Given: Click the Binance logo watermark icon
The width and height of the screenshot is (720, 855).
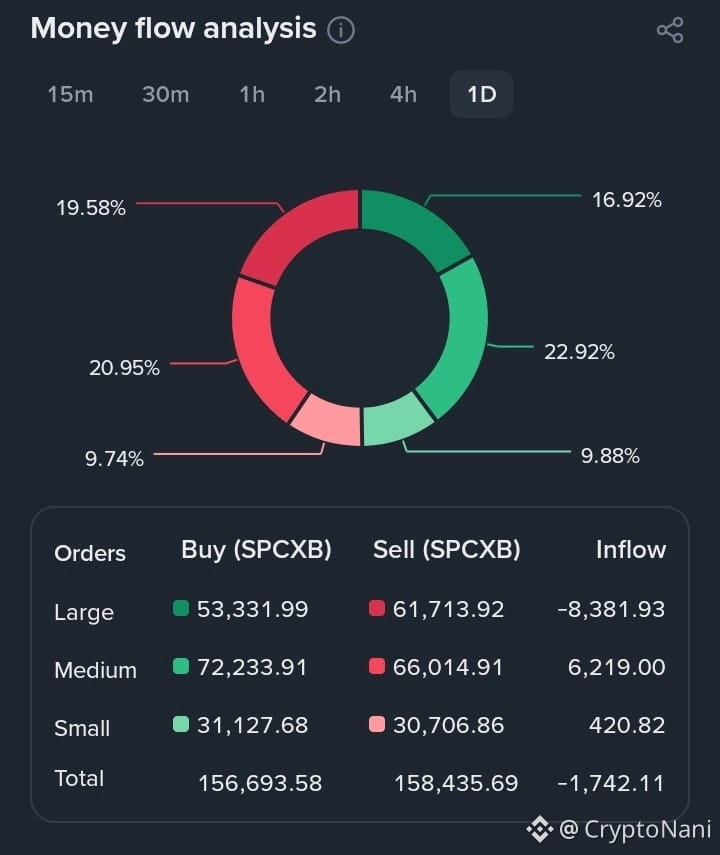Looking at the screenshot, I should tap(539, 829).
